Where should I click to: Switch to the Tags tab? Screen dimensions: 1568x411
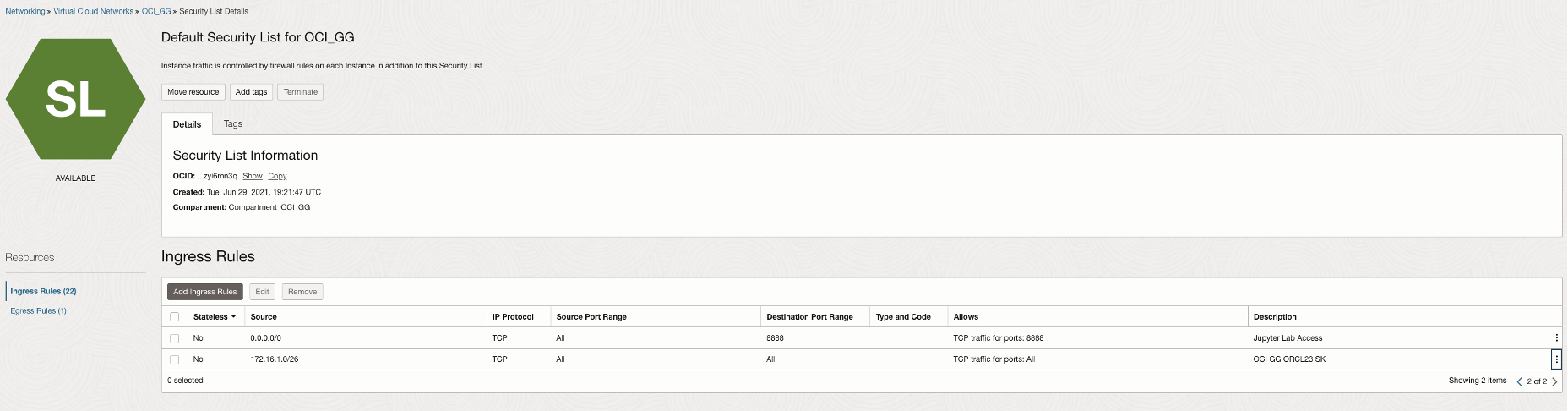coord(232,124)
